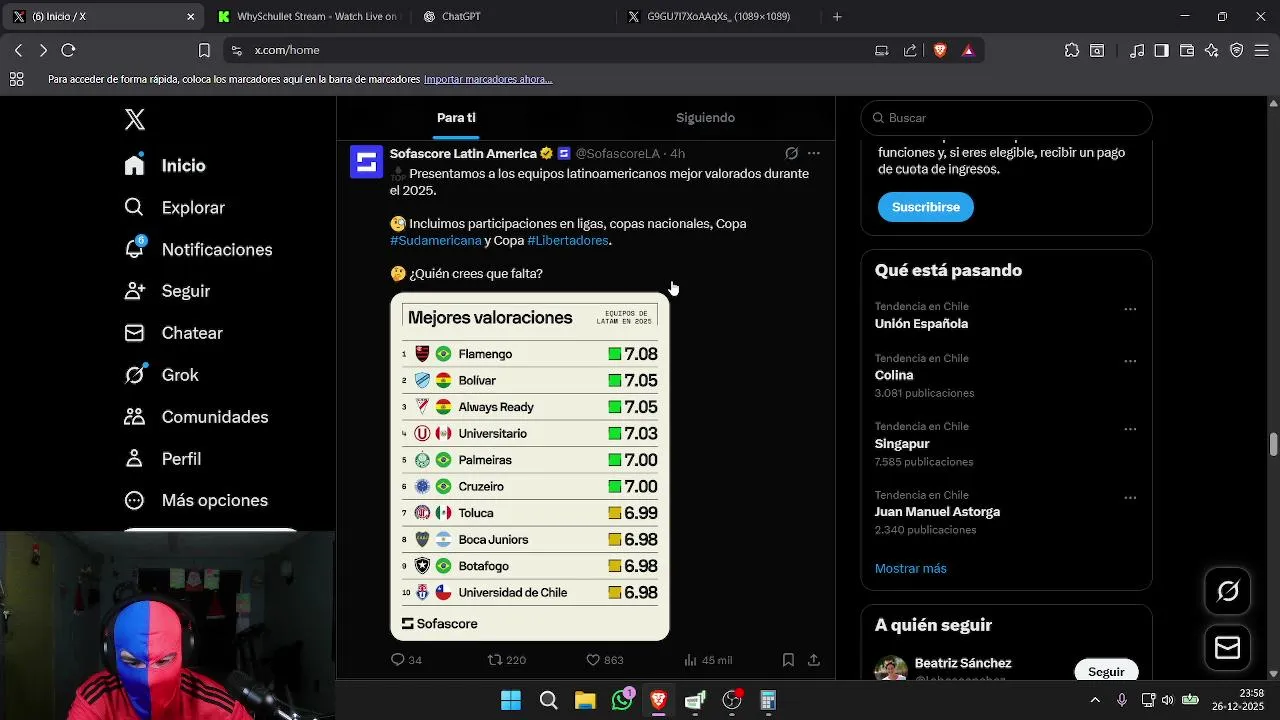Open a new browser tab
Image resolution: width=1280 pixels, height=720 pixels.
837,16
